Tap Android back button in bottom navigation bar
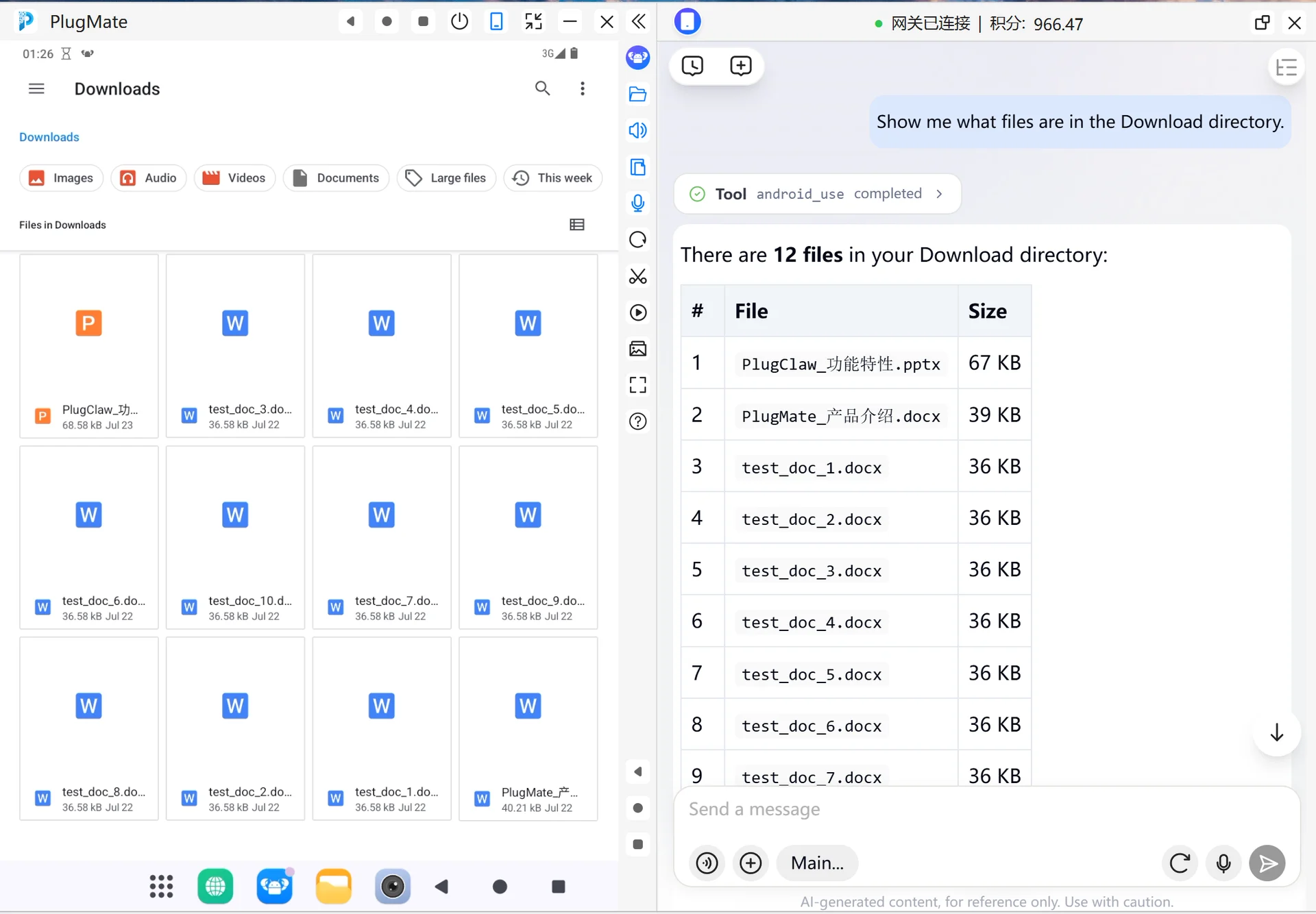This screenshot has width=1316, height=914. click(442, 887)
